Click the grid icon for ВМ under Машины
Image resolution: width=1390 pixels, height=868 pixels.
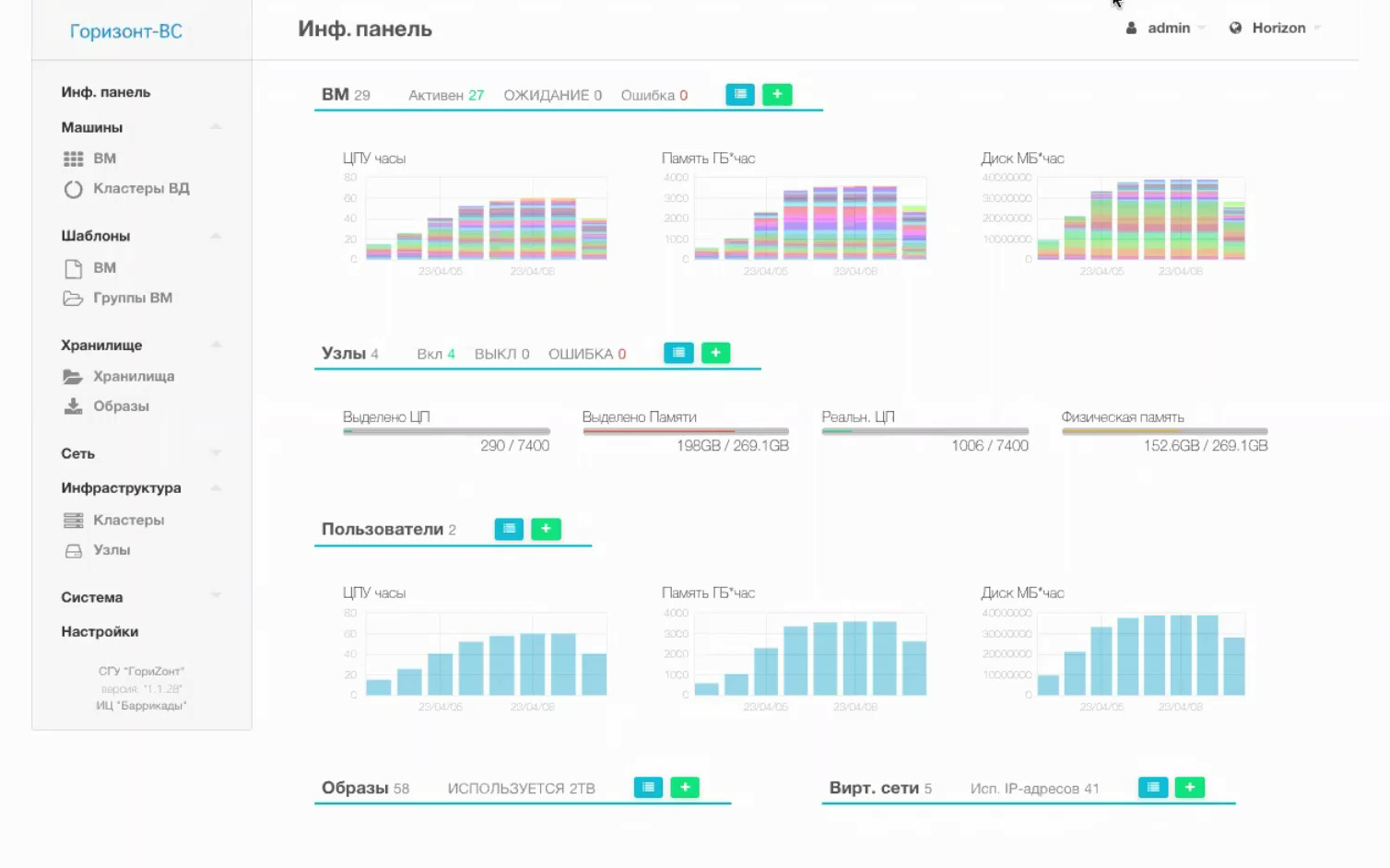tap(74, 159)
